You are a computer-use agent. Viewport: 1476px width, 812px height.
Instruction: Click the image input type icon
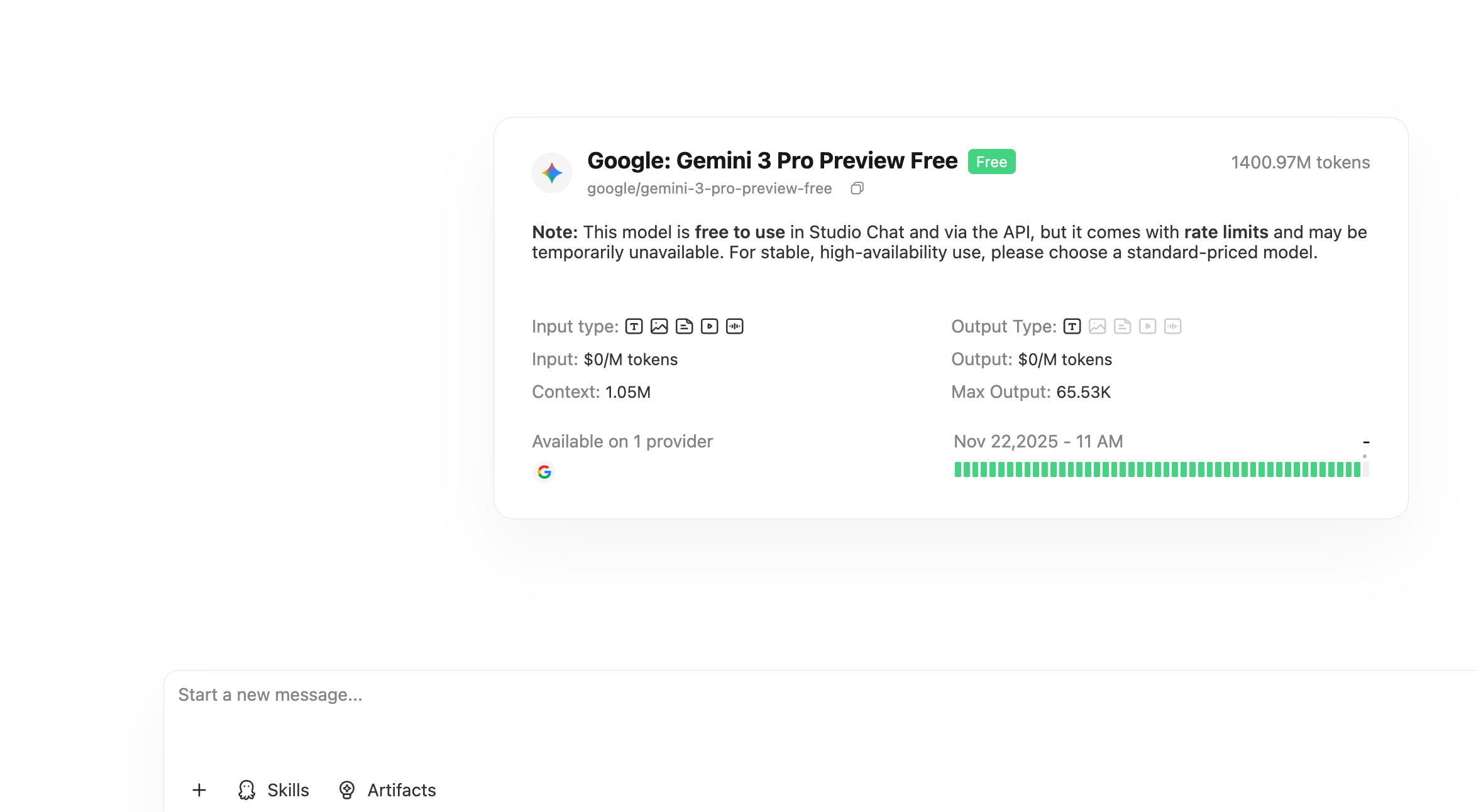[659, 326]
